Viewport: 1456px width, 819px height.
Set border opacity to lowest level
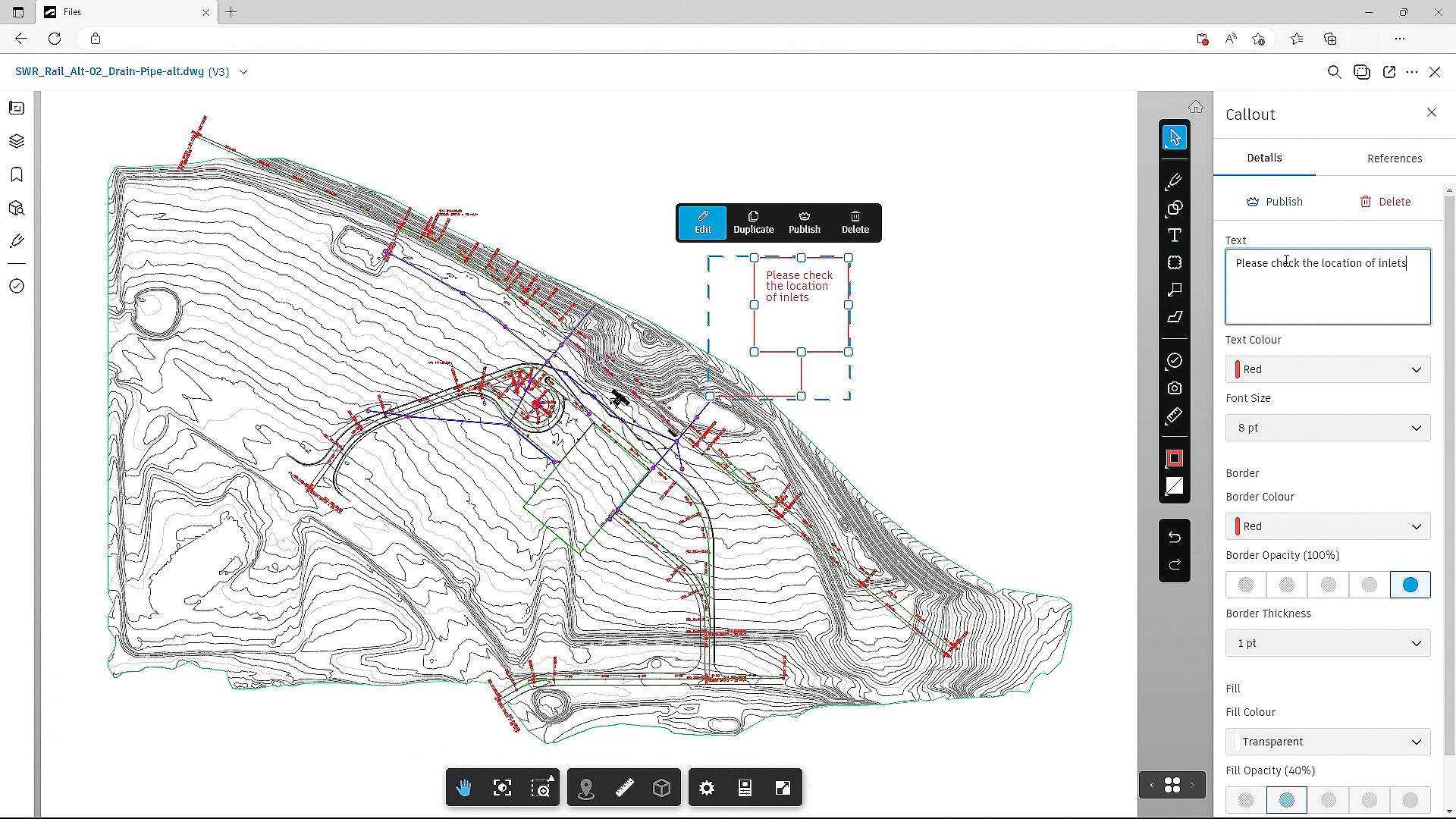tap(1246, 585)
